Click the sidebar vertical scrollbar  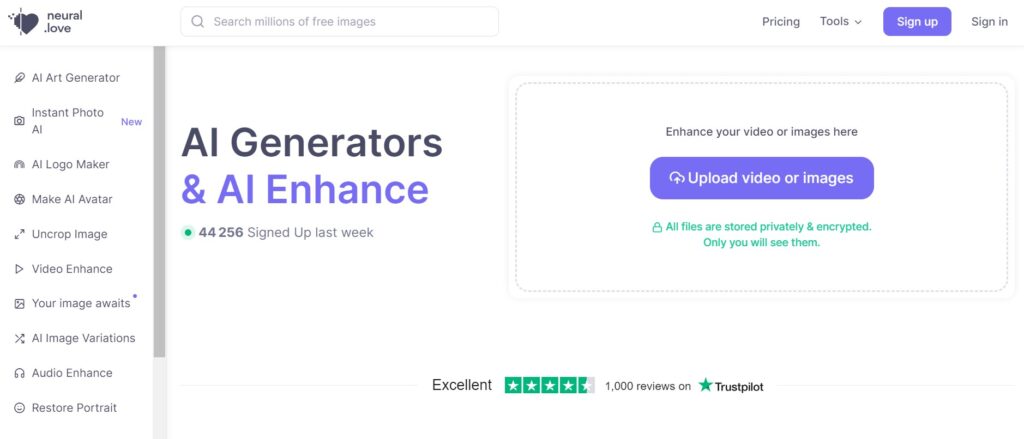[159, 203]
